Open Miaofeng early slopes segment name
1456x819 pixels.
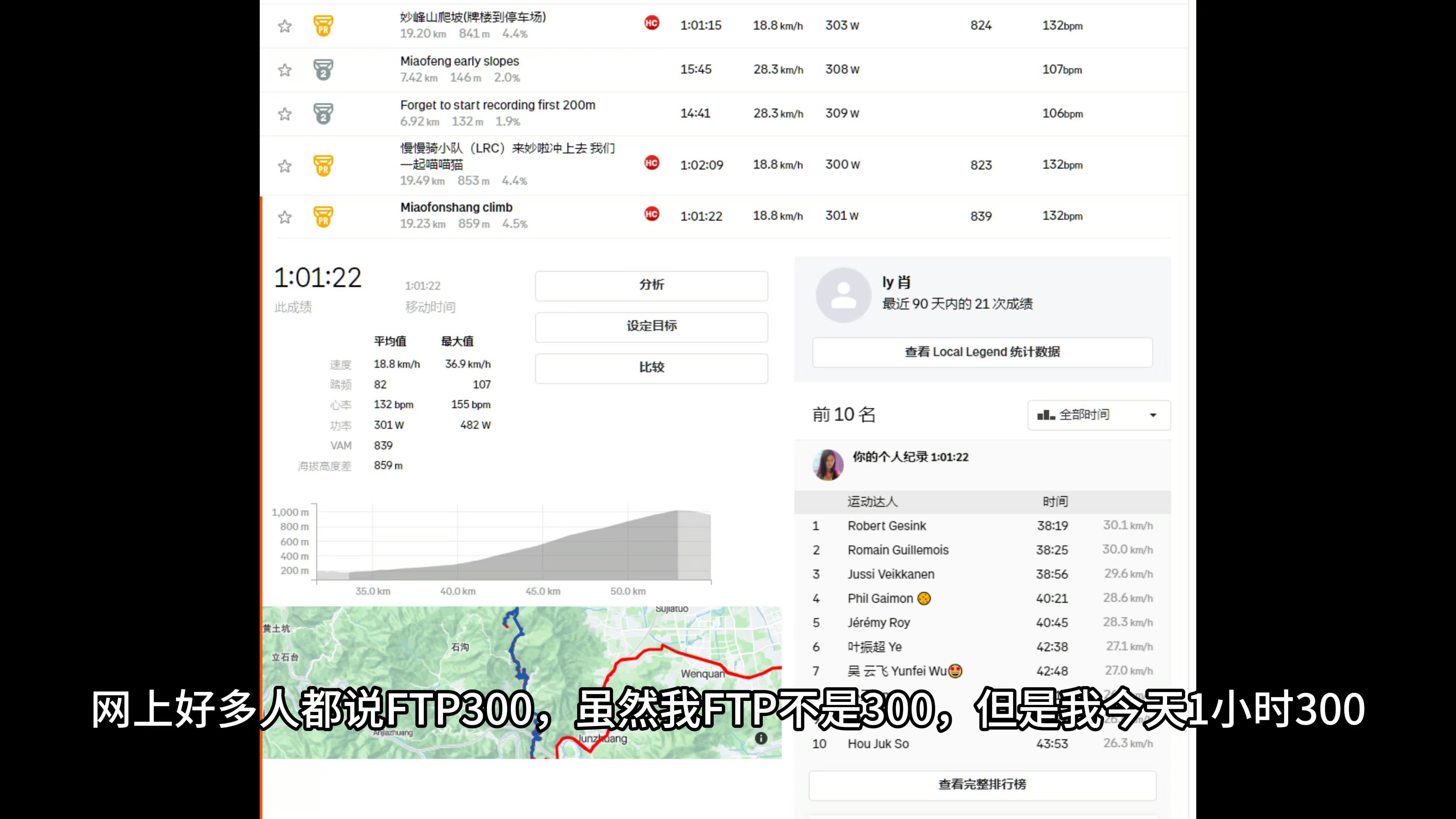click(460, 61)
